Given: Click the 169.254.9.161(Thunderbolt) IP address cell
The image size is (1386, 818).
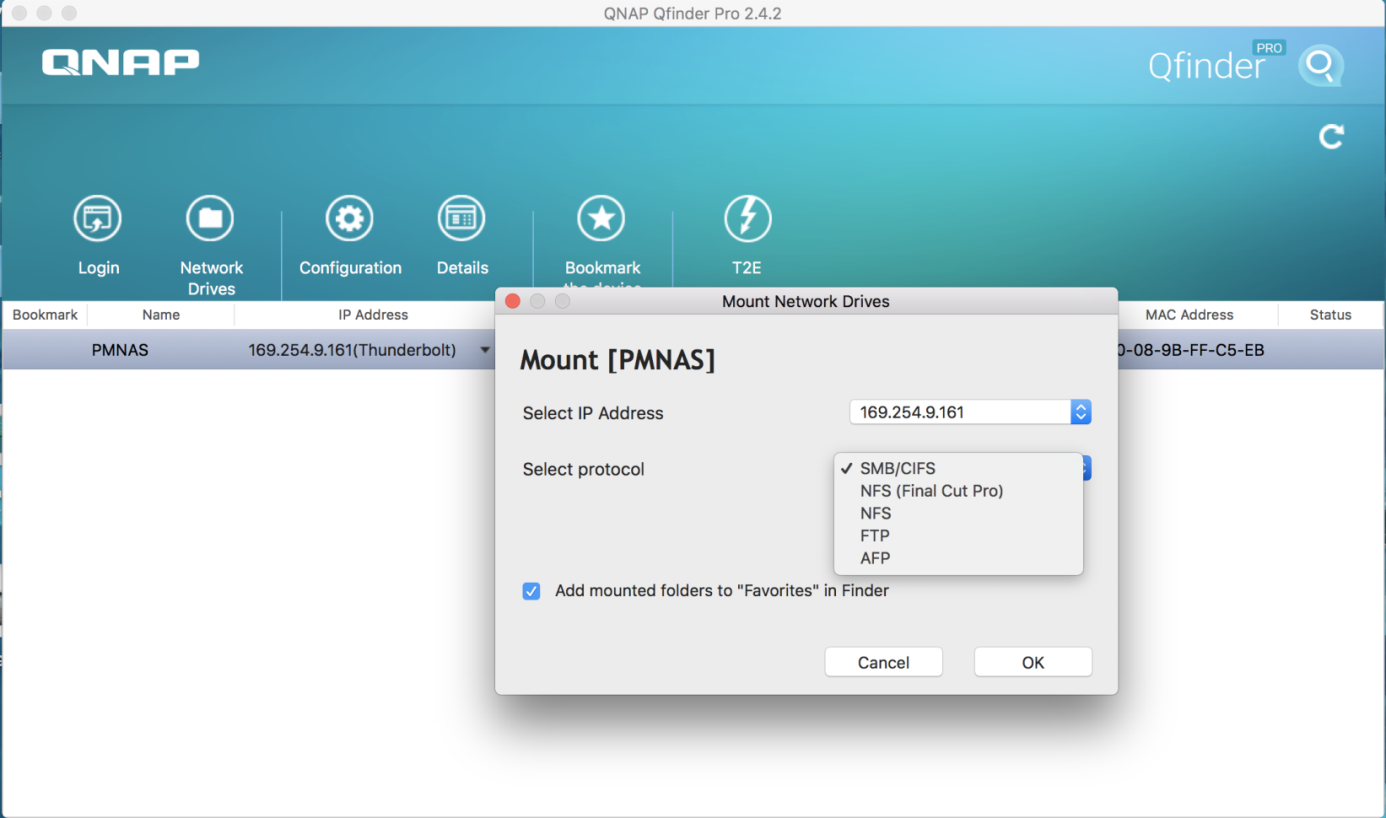Looking at the screenshot, I should [352, 350].
